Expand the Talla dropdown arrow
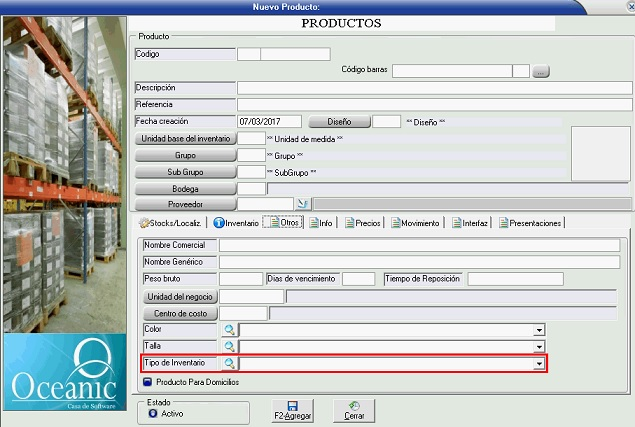 [x=539, y=346]
